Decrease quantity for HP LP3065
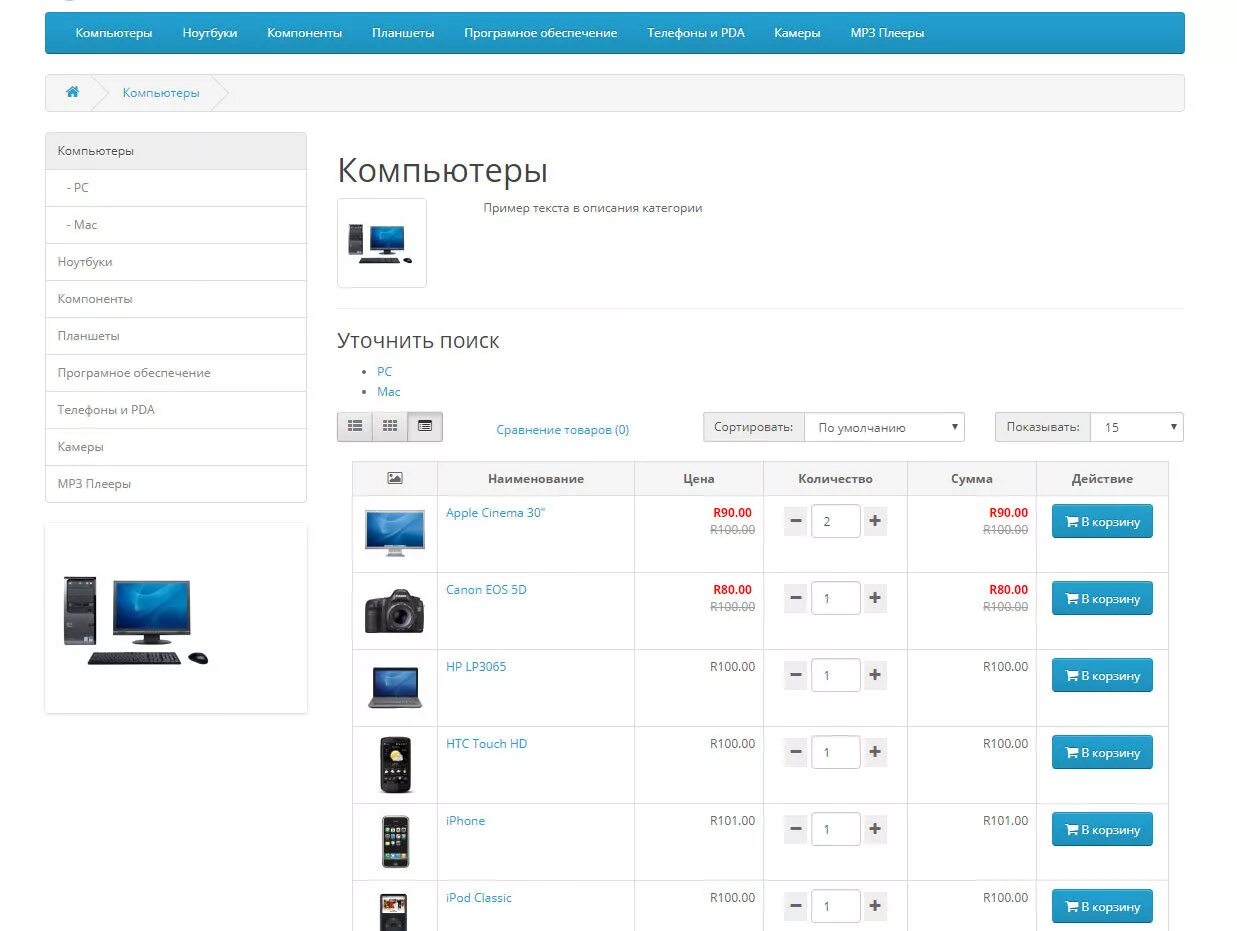Screen dimensions: 1237x931 tap(796, 675)
